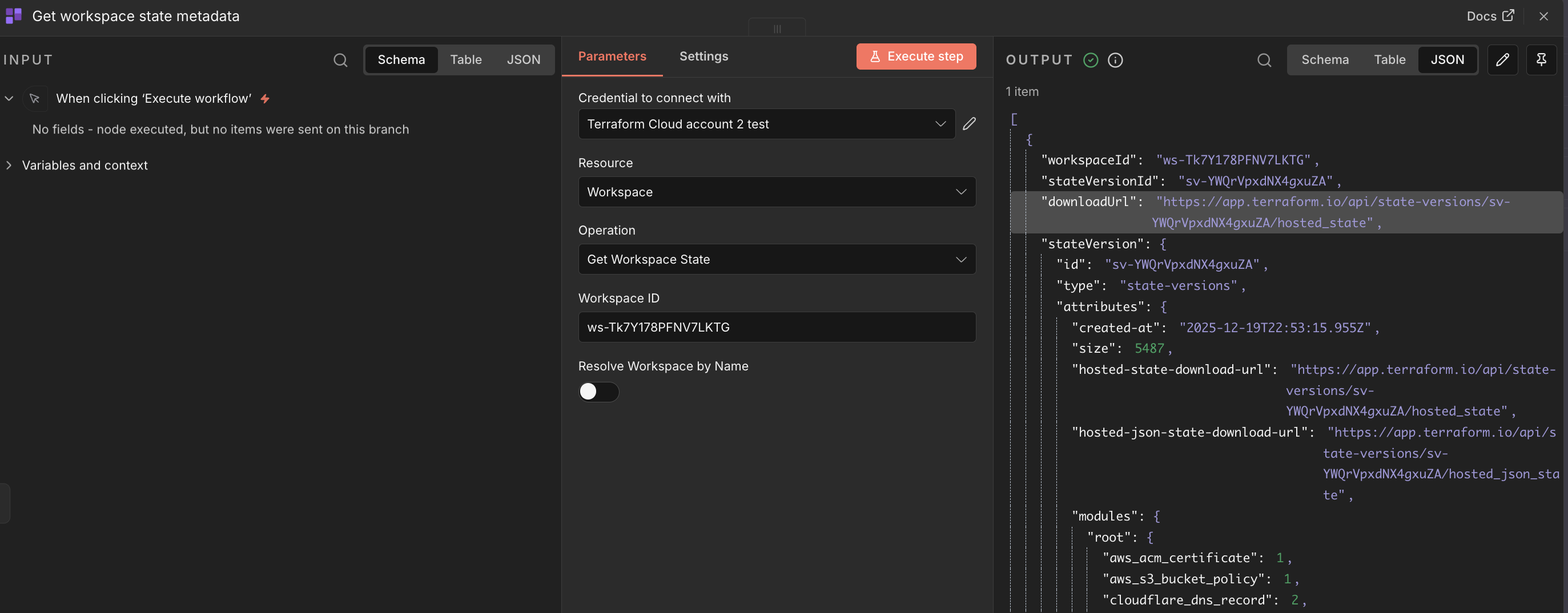The image size is (1568, 613).
Task: Expand Variables and context section
Action: [x=85, y=166]
